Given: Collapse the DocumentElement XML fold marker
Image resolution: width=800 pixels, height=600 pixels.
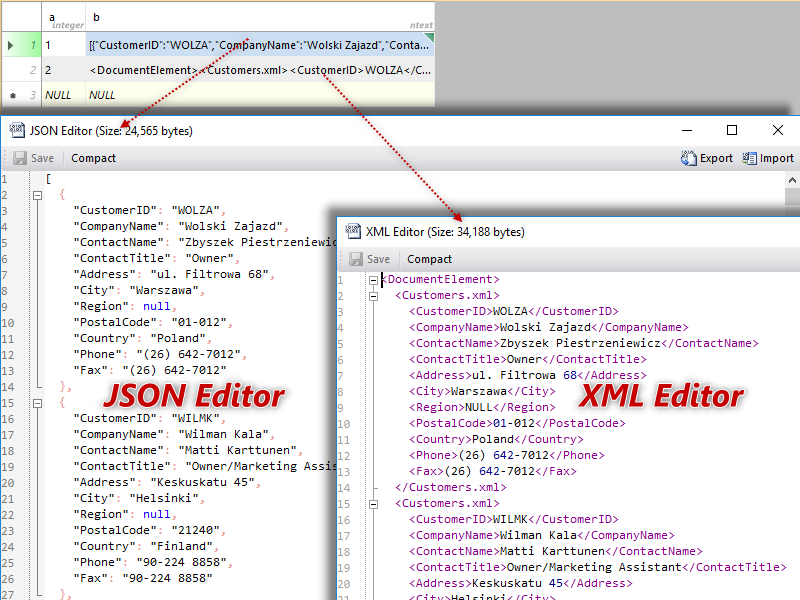Looking at the screenshot, I should point(373,280).
